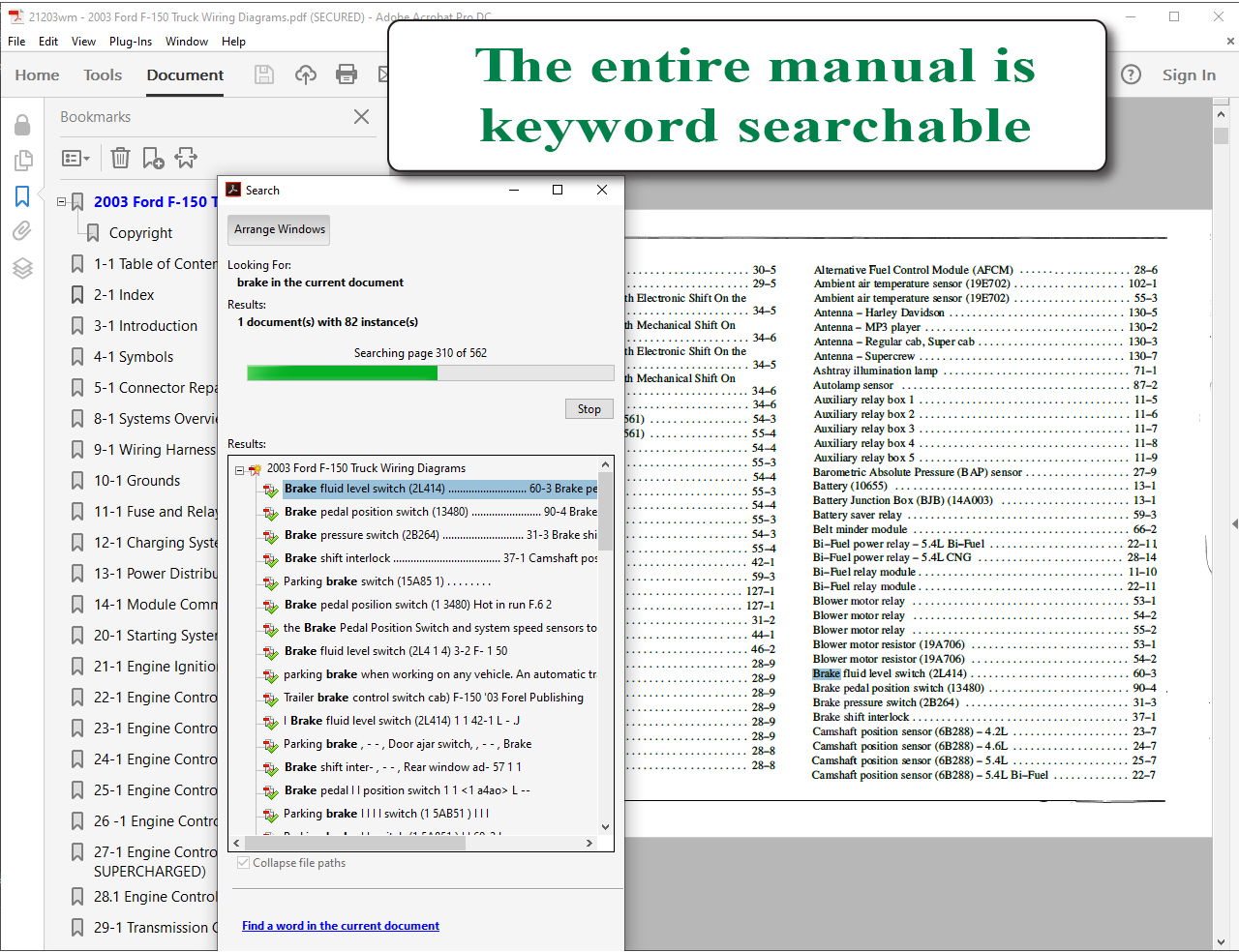The width and height of the screenshot is (1239, 952).
Task: Close the Bookmarks panel
Action: click(x=361, y=117)
